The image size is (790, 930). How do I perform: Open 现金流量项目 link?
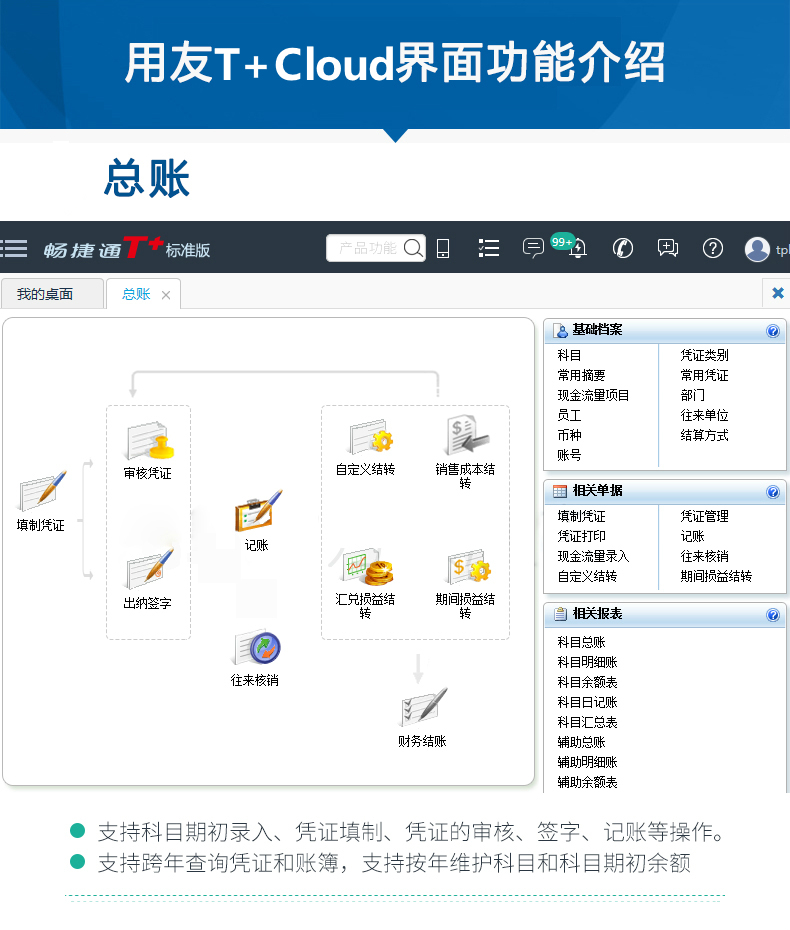click(x=593, y=395)
